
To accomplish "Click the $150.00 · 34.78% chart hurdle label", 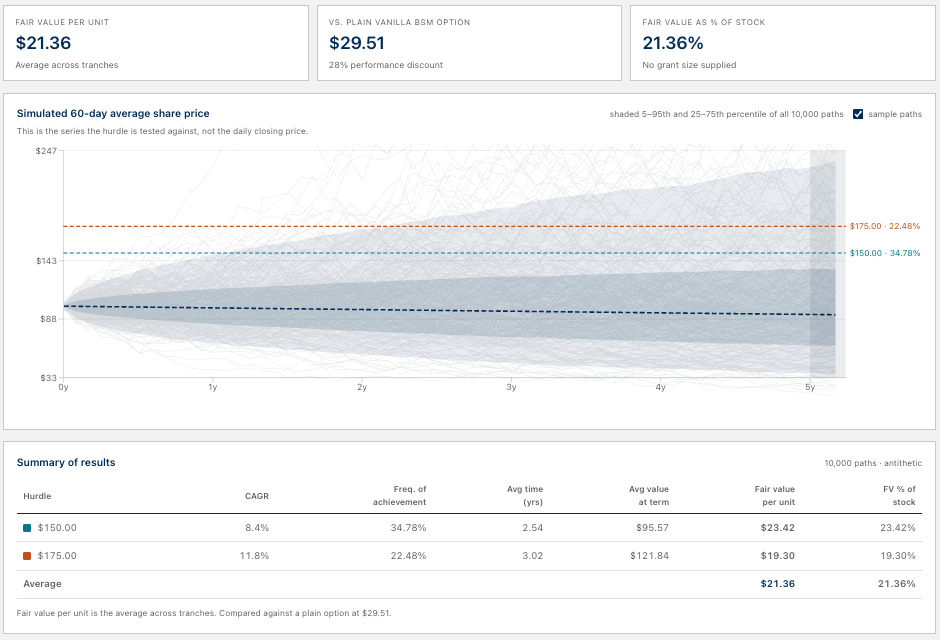I will [x=885, y=253].
